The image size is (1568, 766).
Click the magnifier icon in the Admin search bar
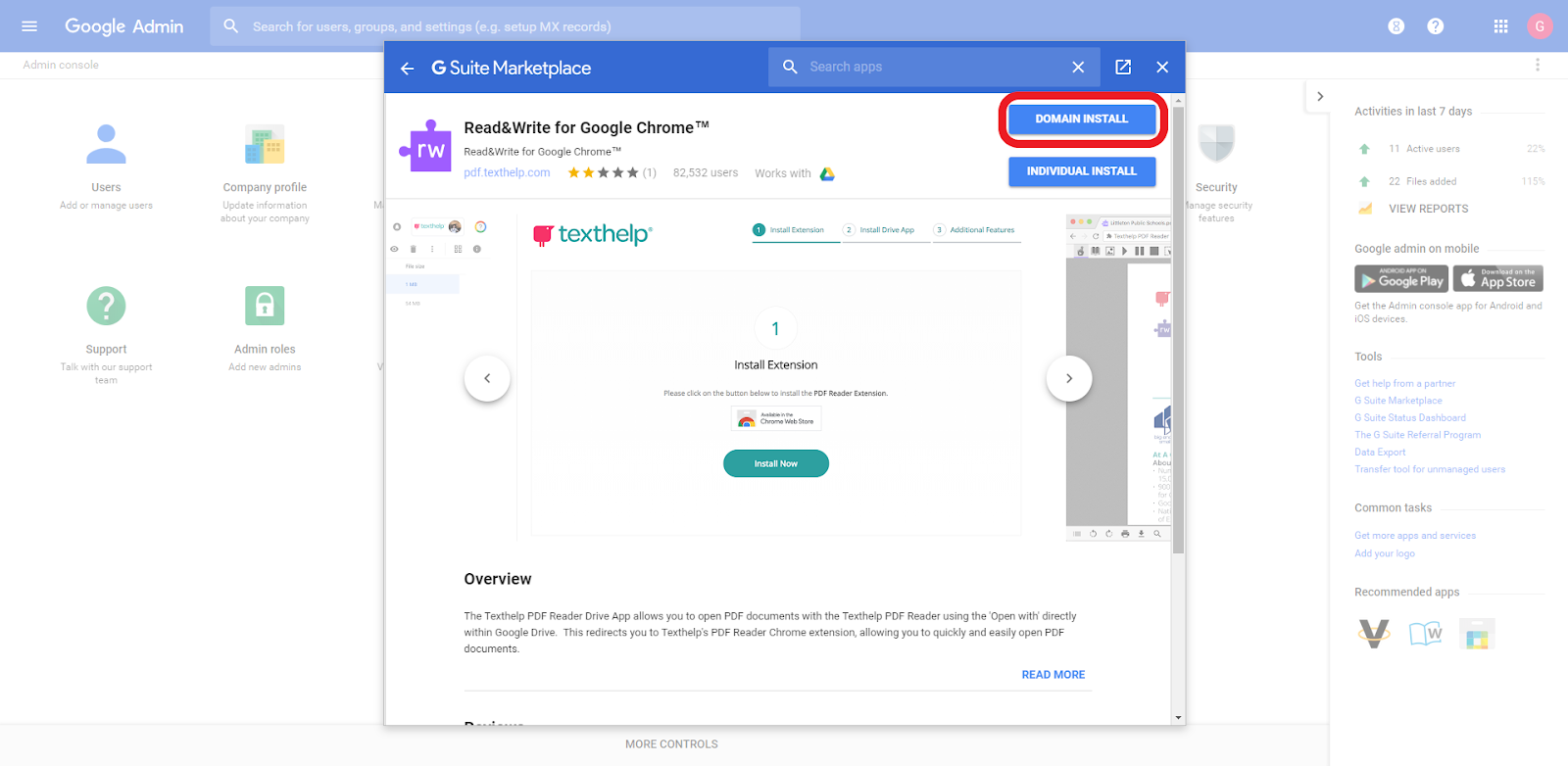[230, 26]
